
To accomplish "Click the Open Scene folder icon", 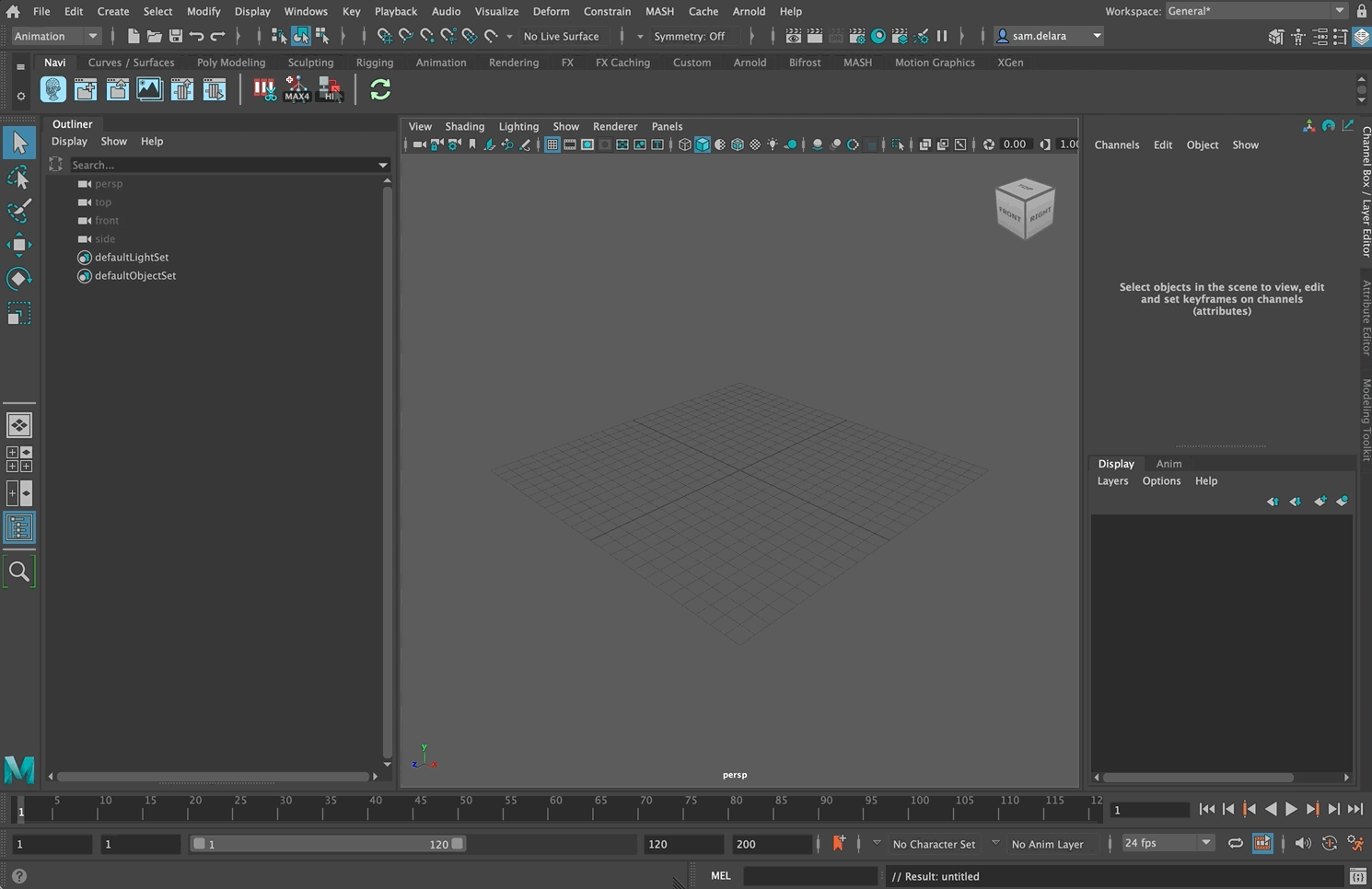I will pyautogui.click(x=155, y=36).
